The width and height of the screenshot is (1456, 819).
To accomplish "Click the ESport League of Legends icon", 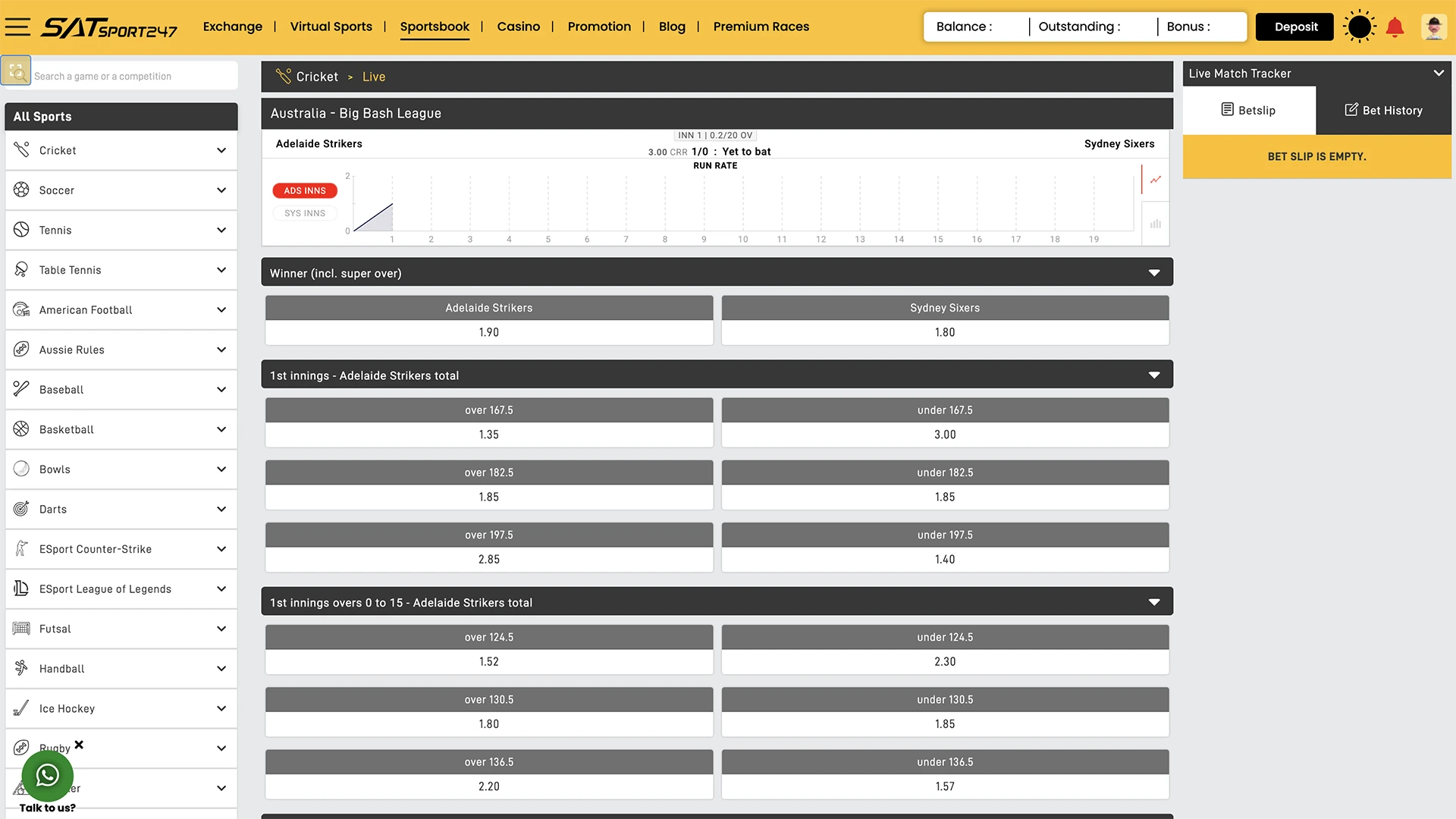I will pos(21,588).
